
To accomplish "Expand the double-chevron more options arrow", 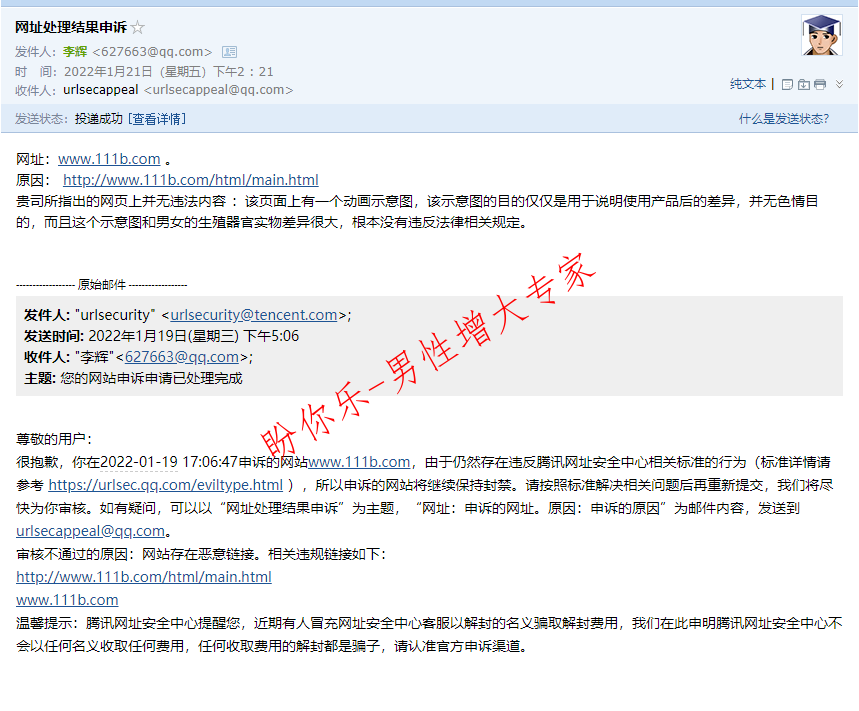I will click(x=839, y=84).
